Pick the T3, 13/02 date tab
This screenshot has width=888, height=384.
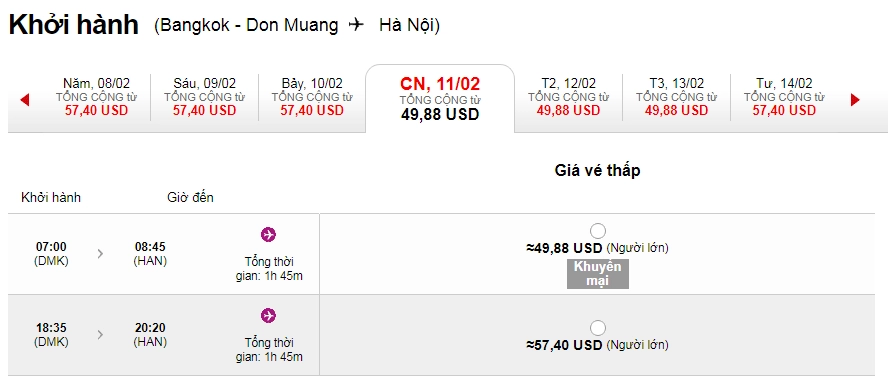pos(676,97)
